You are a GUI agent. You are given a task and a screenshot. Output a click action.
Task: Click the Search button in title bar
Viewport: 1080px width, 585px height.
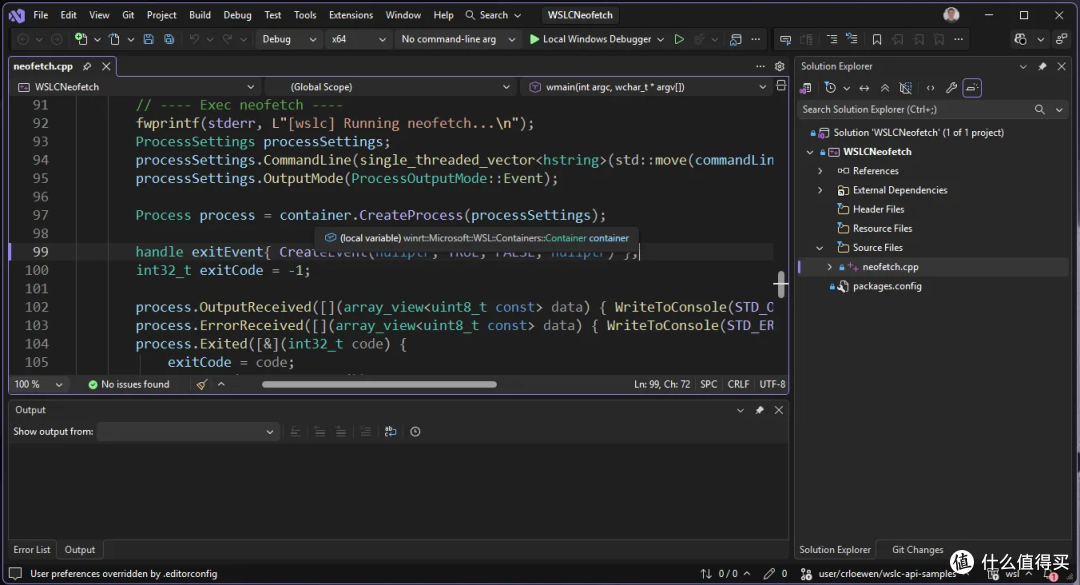tap(493, 14)
